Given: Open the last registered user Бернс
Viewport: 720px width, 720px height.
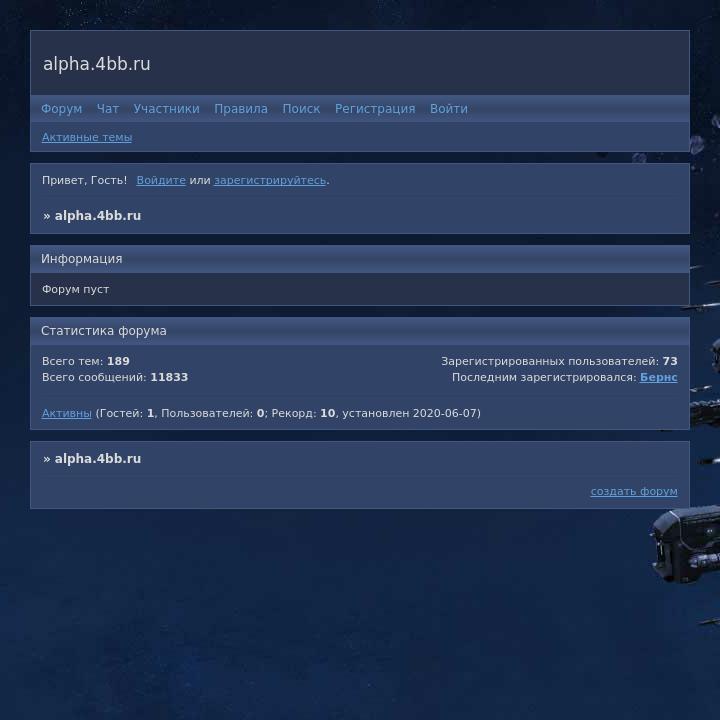Looking at the screenshot, I should [658, 377].
